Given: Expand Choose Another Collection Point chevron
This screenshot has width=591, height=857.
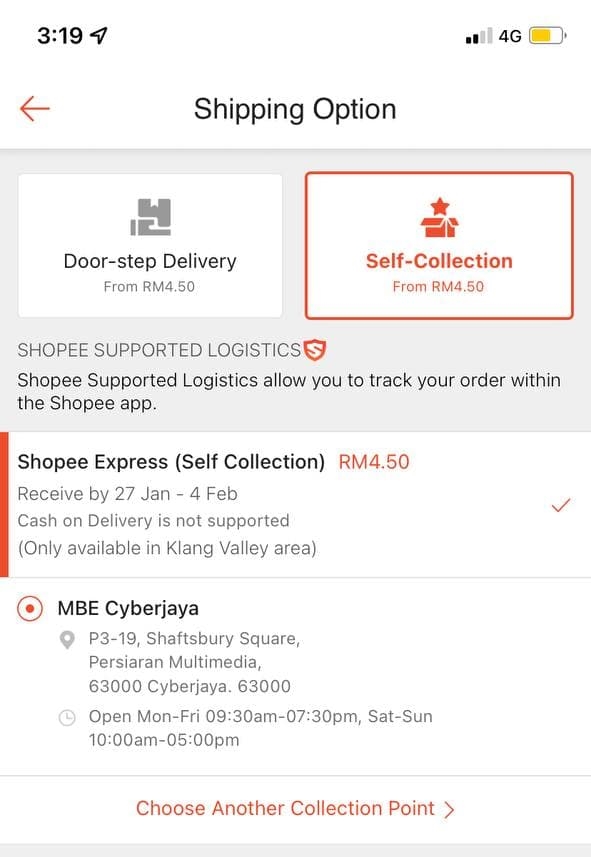Looking at the screenshot, I should click(x=450, y=808).
